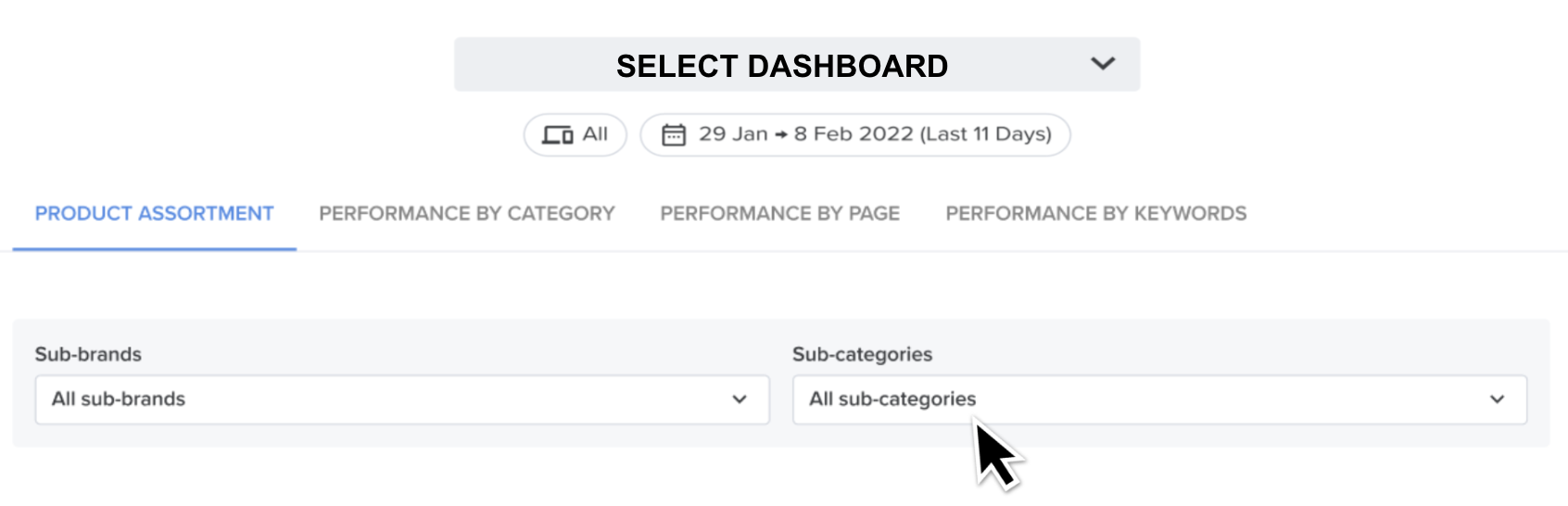Image resolution: width=1568 pixels, height=506 pixels.
Task: Click the calendar icon in the date pill
Action: coord(674,135)
